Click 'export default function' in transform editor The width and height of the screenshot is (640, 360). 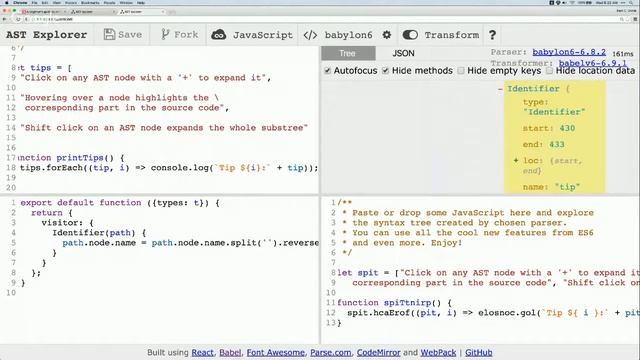point(81,202)
